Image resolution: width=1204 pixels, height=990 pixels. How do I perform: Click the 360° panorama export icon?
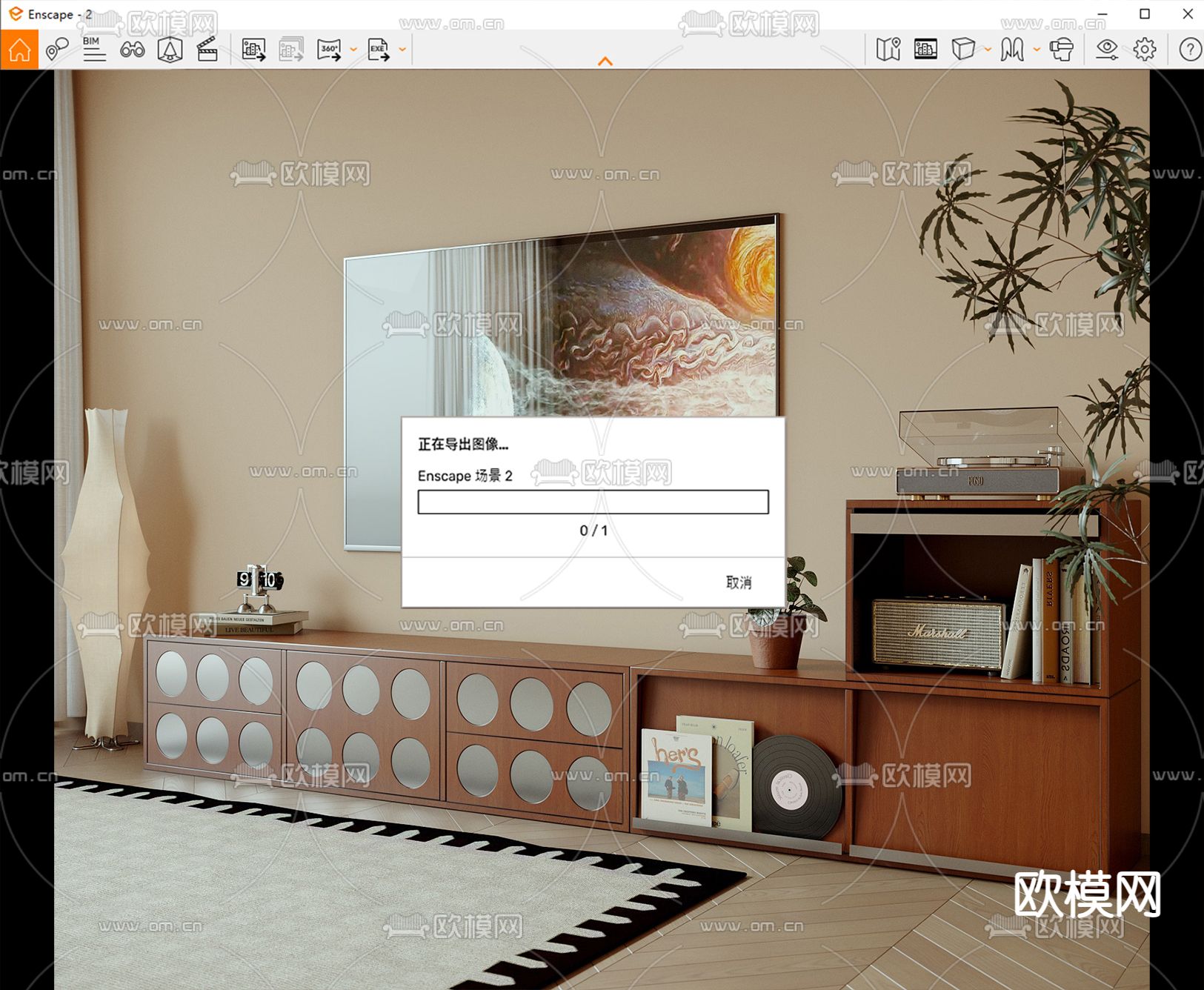329,50
